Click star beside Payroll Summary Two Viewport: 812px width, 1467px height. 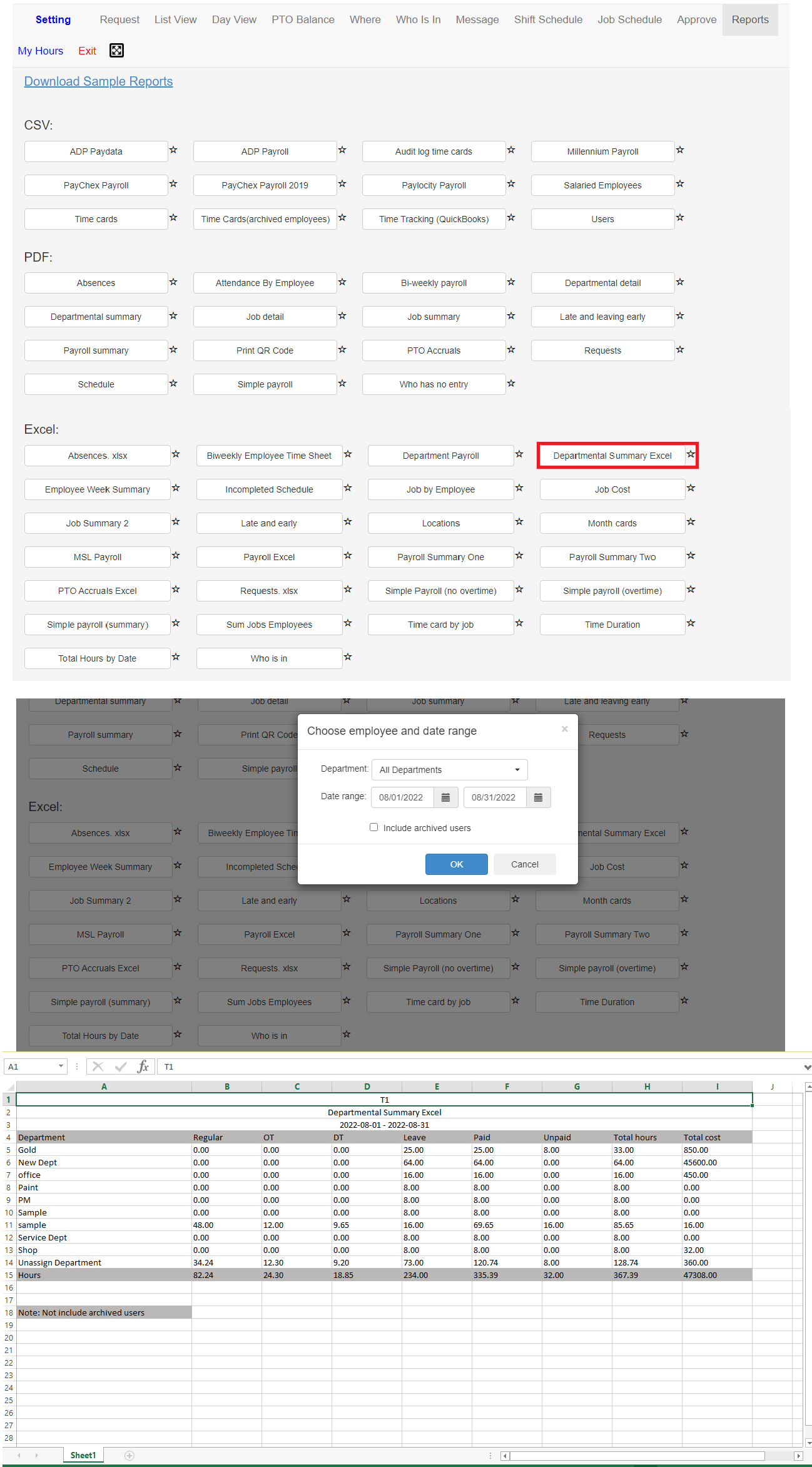[691, 556]
